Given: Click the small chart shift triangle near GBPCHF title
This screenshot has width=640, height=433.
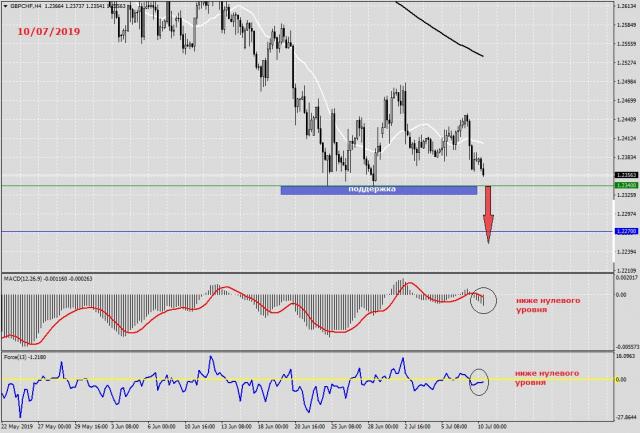Looking at the screenshot, I should pos(5,6).
